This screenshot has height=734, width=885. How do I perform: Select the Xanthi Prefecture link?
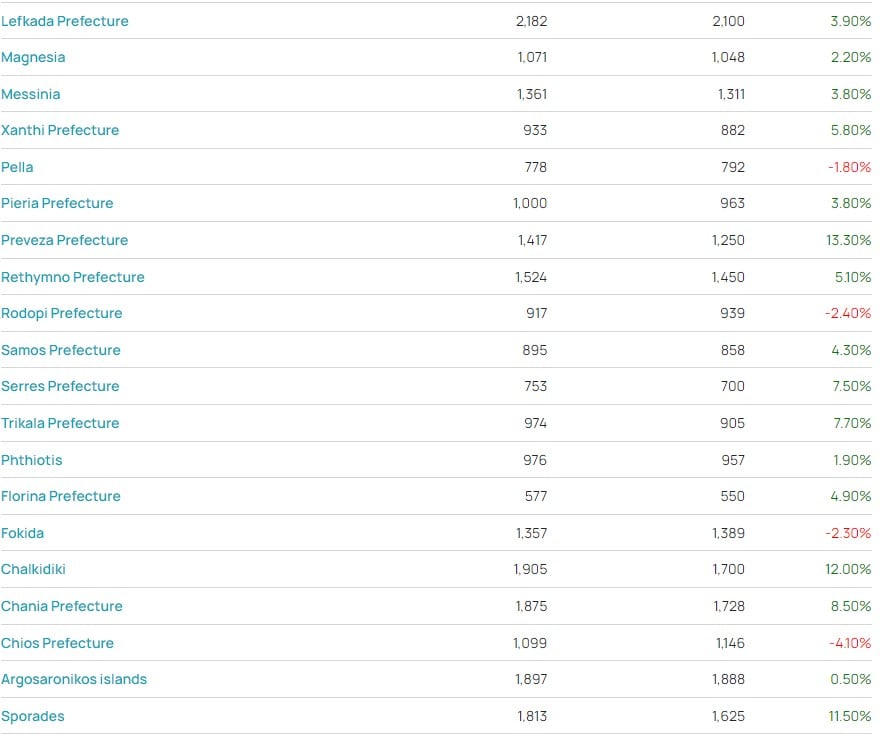pyautogui.click(x=60, y=130)
